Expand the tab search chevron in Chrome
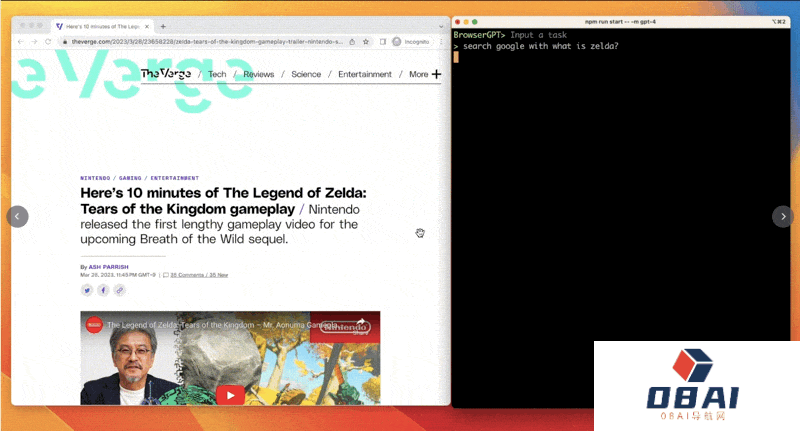Screen dimensions: 800x431 (x=441, y=27)
